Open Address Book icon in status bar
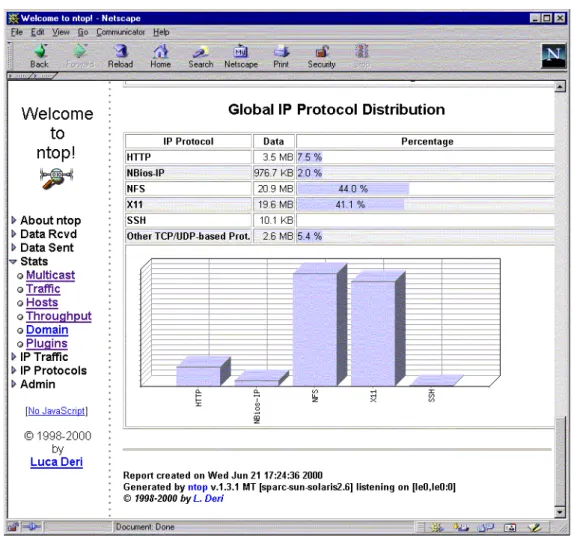The width and height of the screenshot is (574, 537). [510, 527]
